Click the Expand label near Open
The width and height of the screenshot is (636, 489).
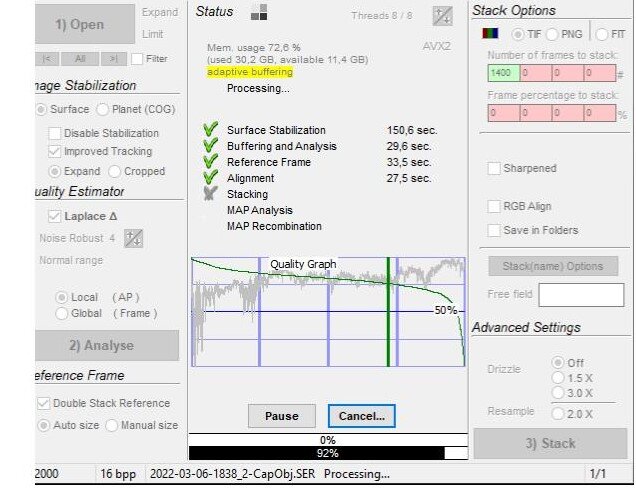(160, 13)
